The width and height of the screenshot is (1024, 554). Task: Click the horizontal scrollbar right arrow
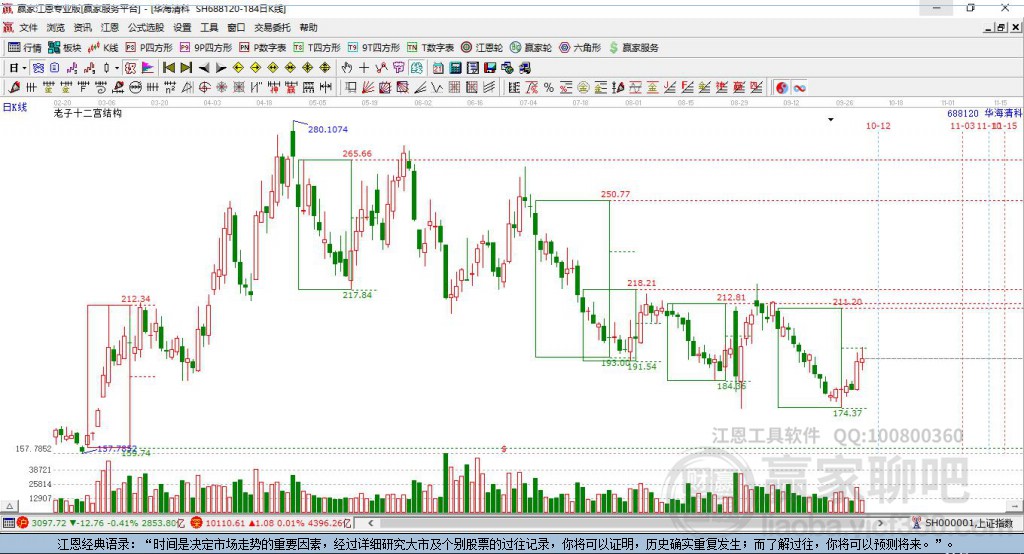click(880, 523)
